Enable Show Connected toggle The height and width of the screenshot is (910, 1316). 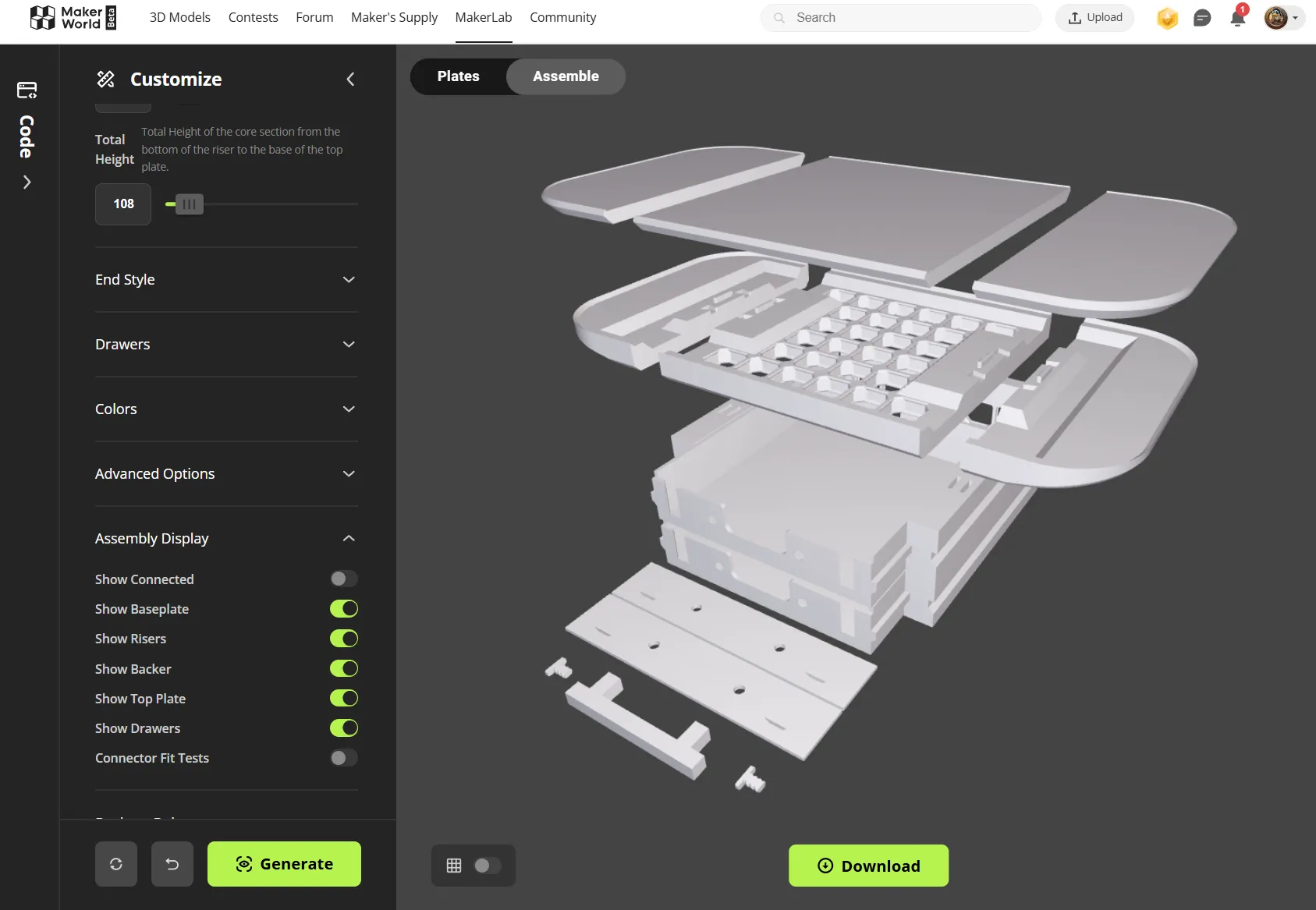coord(343,578)
